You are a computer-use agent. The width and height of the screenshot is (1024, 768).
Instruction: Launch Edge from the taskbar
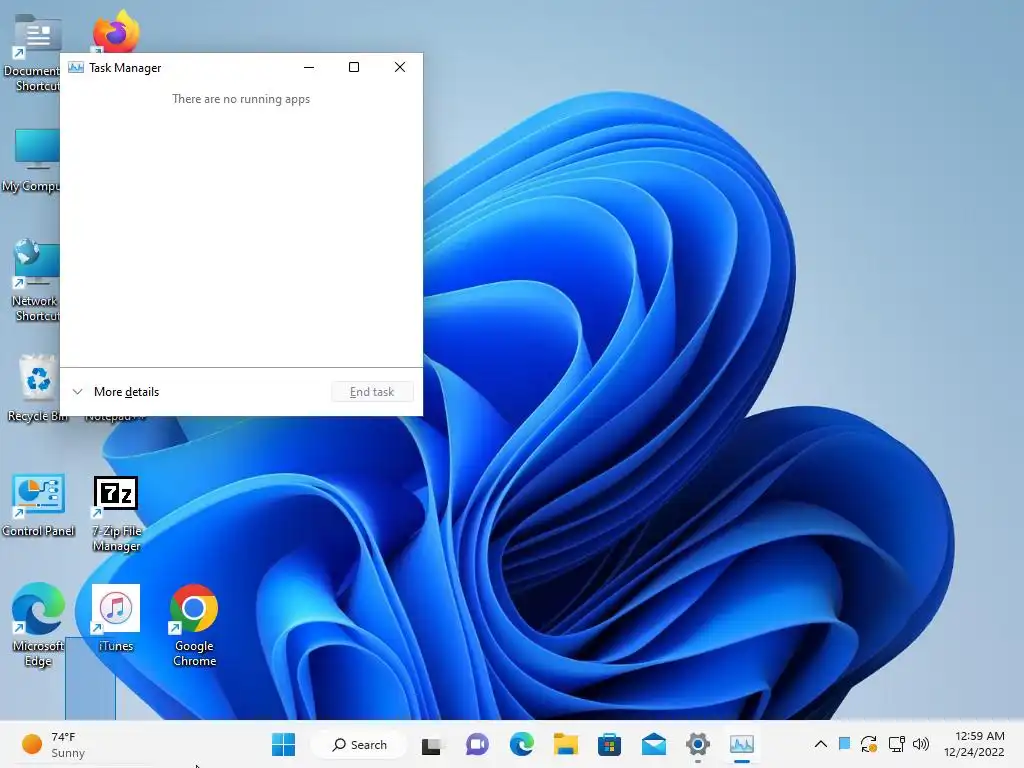[522, 744]
